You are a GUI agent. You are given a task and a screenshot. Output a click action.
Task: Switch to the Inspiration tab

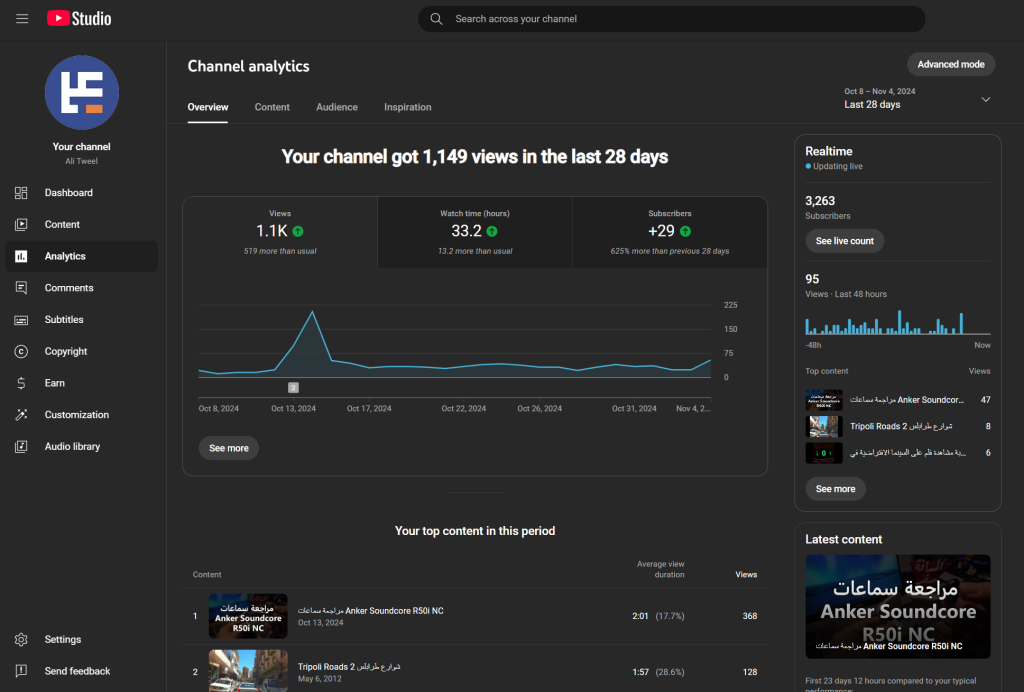[408, 107]
